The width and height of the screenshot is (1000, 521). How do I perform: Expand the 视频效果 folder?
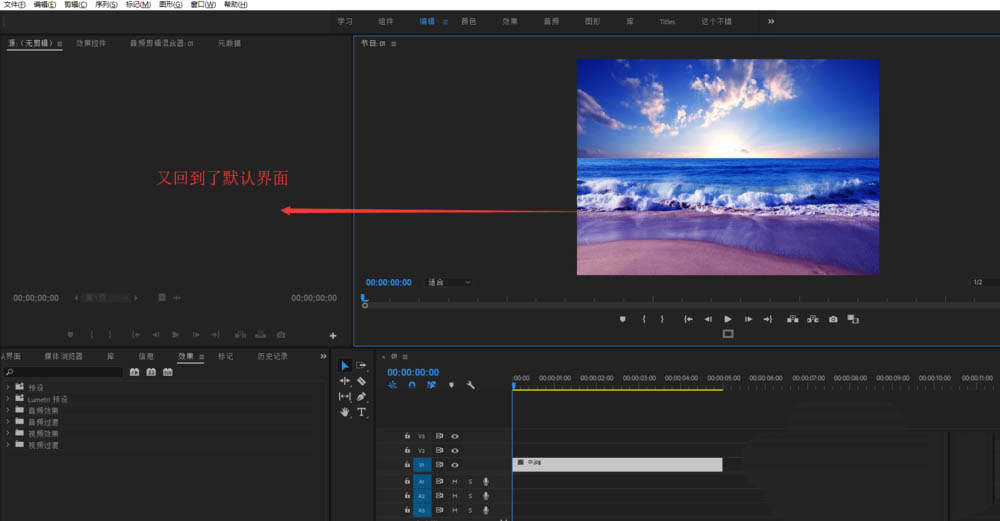8,433
